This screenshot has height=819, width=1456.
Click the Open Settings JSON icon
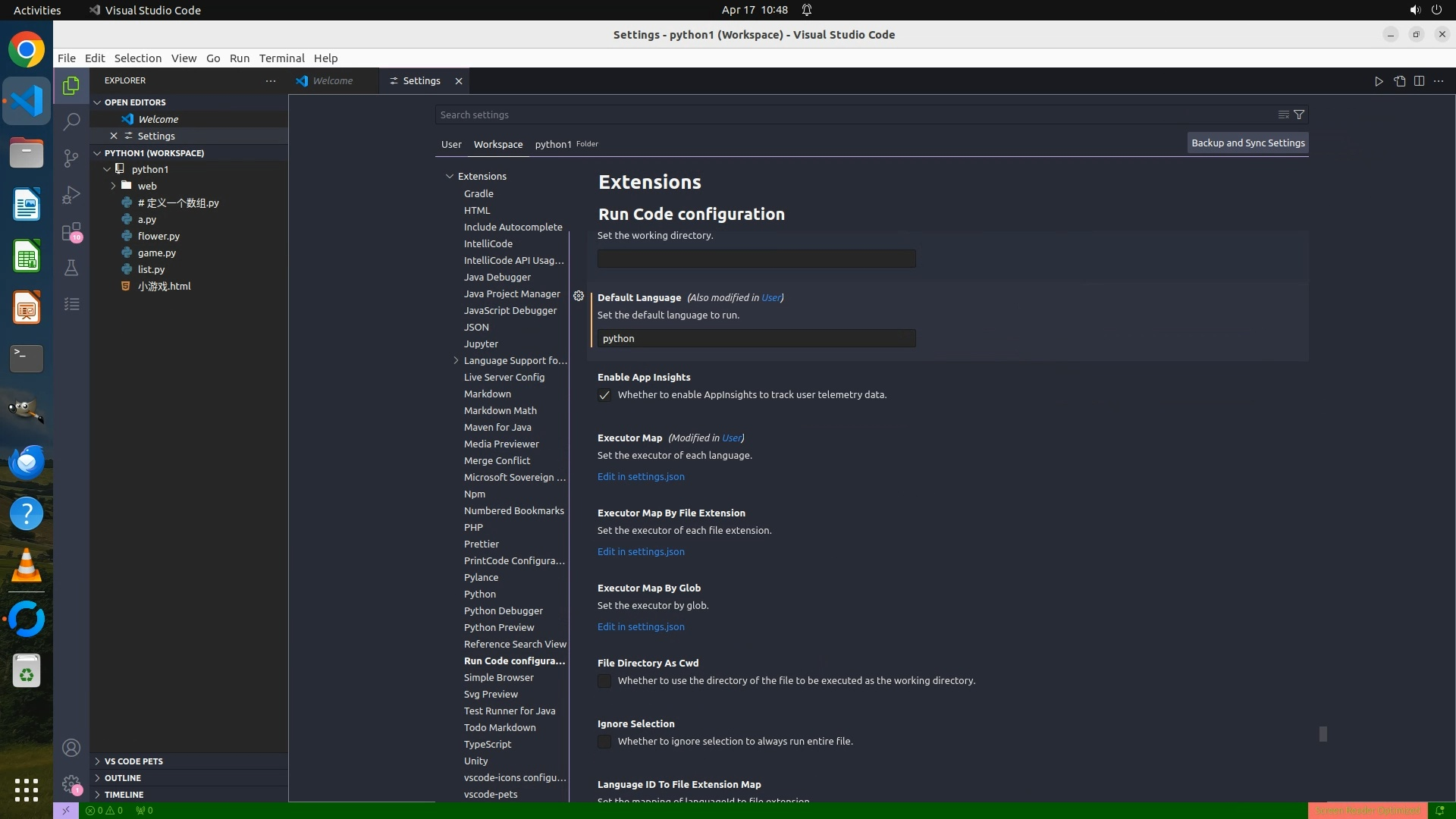pyautogui.click(x=1399, y=81)
